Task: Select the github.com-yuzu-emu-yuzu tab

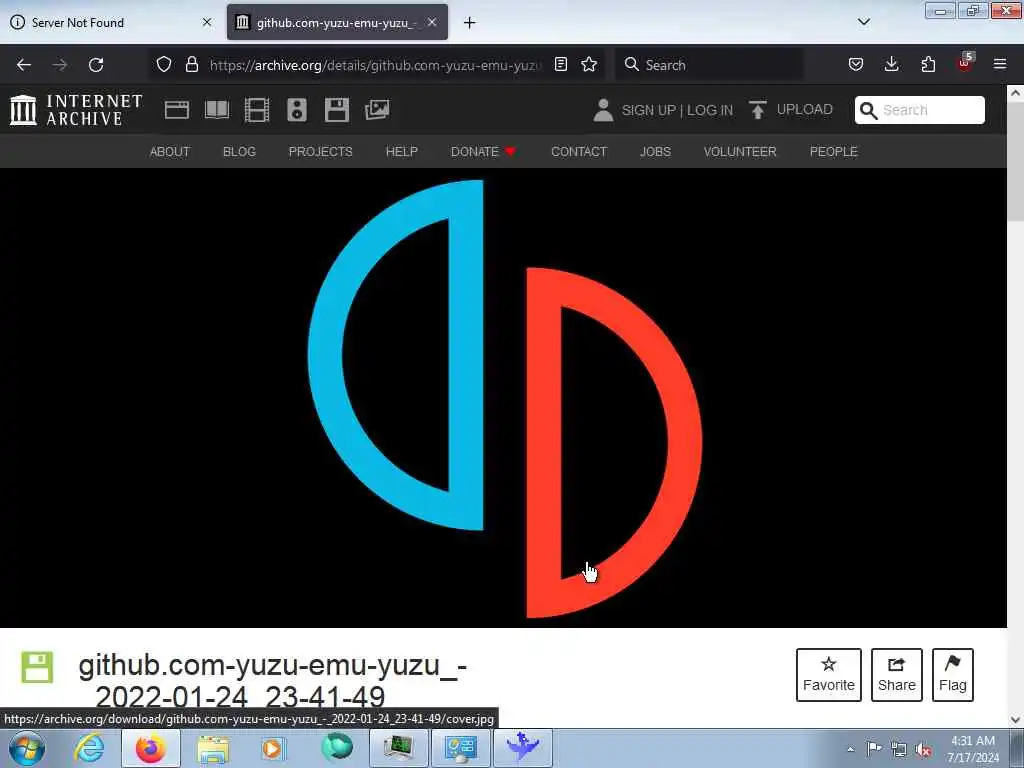Action: (338, 23)
